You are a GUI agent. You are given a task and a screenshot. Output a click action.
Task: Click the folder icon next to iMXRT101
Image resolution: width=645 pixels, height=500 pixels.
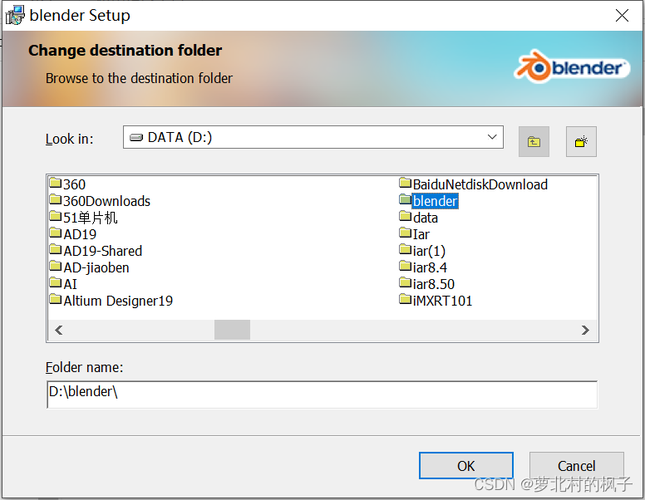(x=405, y=299)
